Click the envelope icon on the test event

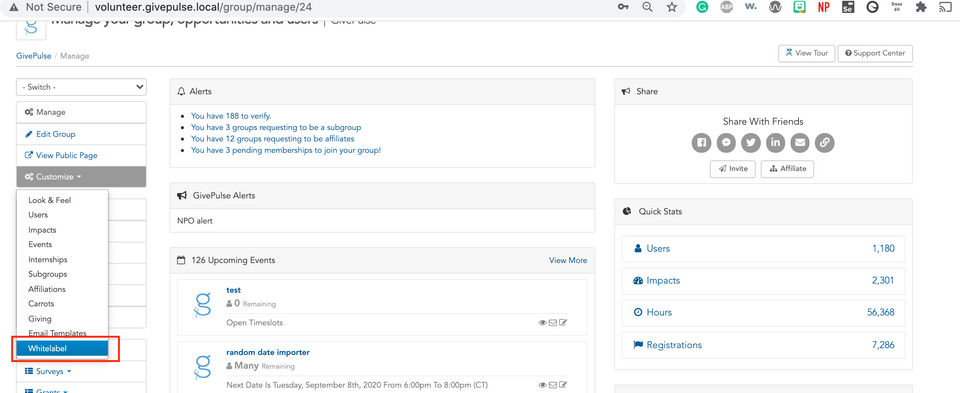[553, 323]
